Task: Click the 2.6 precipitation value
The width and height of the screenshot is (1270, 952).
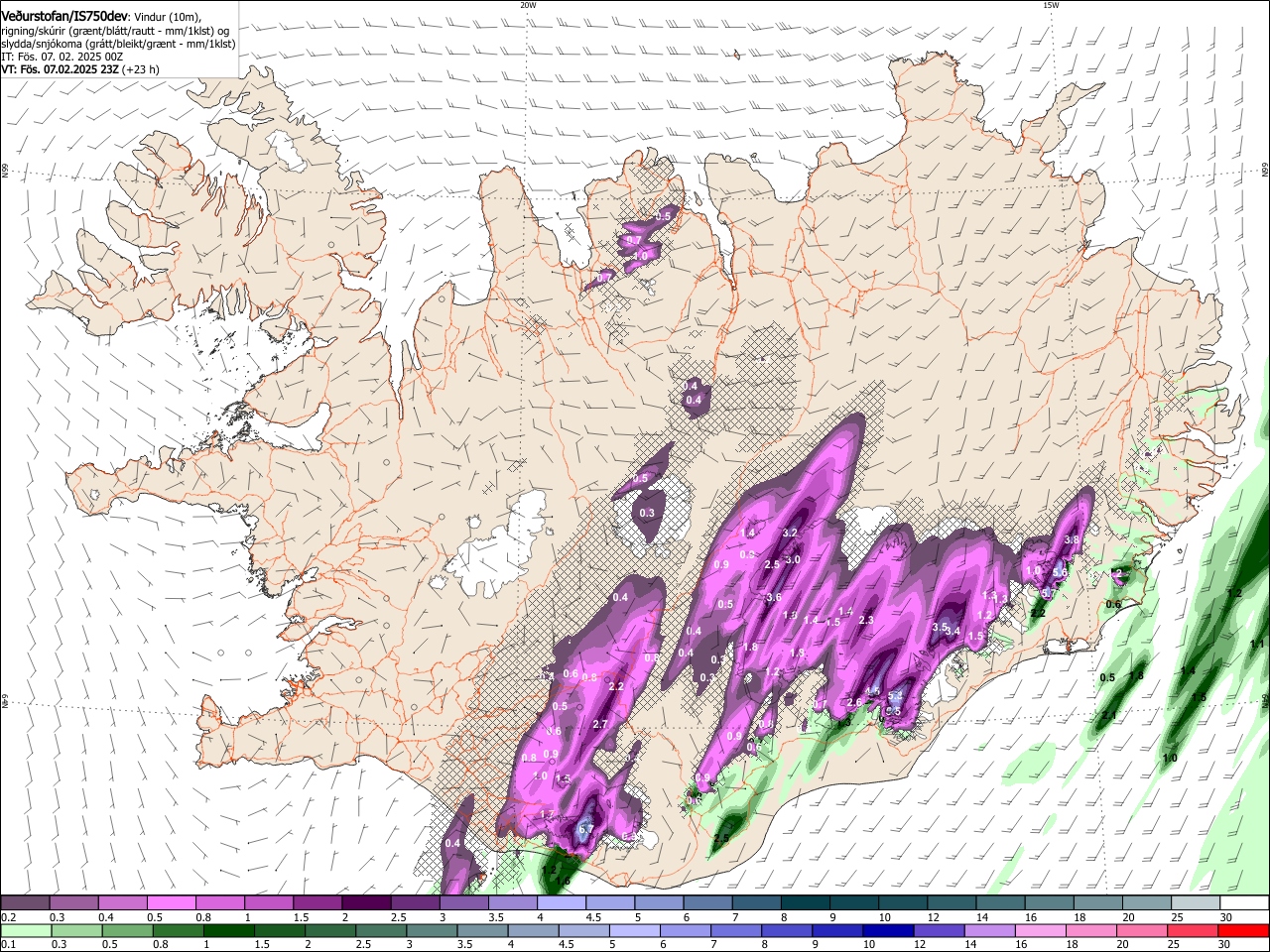Action: tap(855, 702)
